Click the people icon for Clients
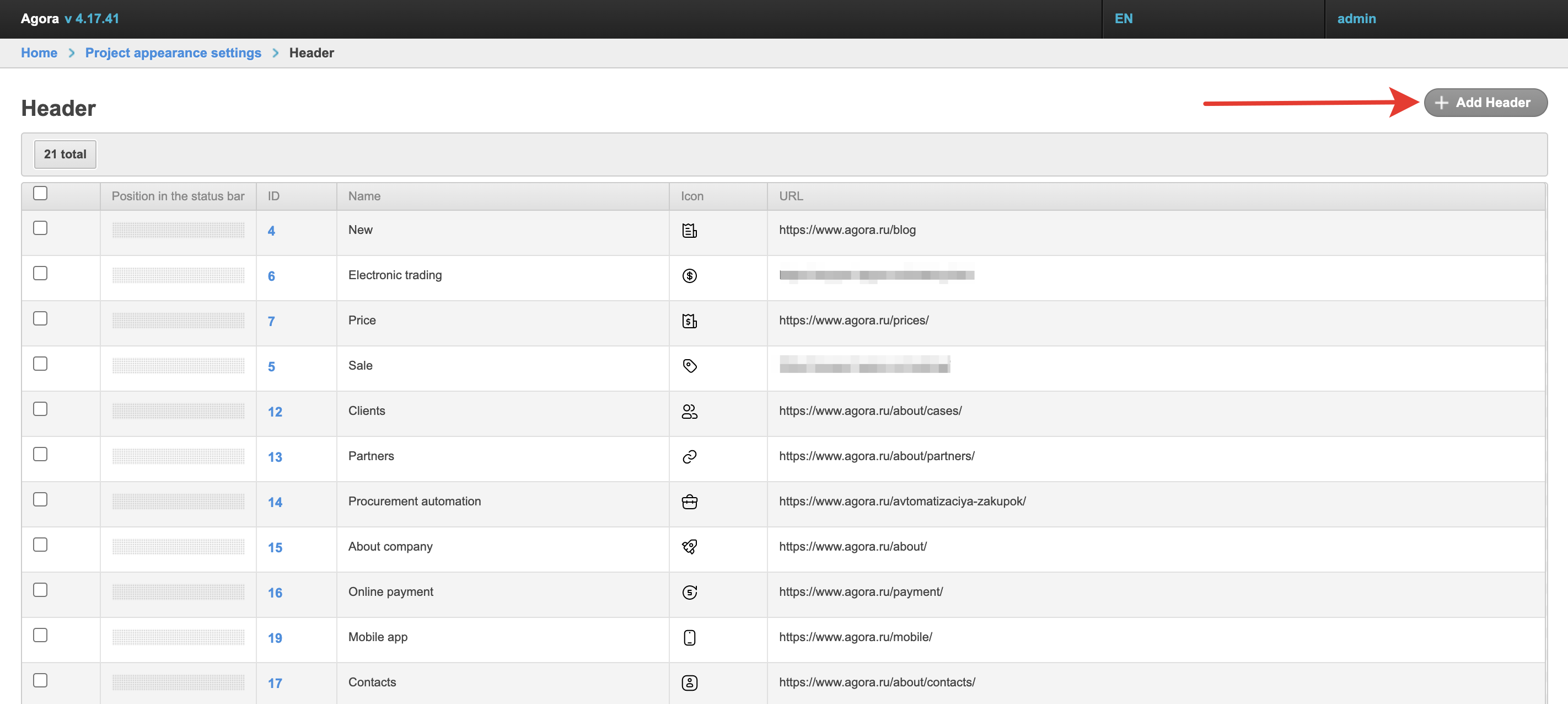Viewport: 1568px width, 704px height. 689,412
